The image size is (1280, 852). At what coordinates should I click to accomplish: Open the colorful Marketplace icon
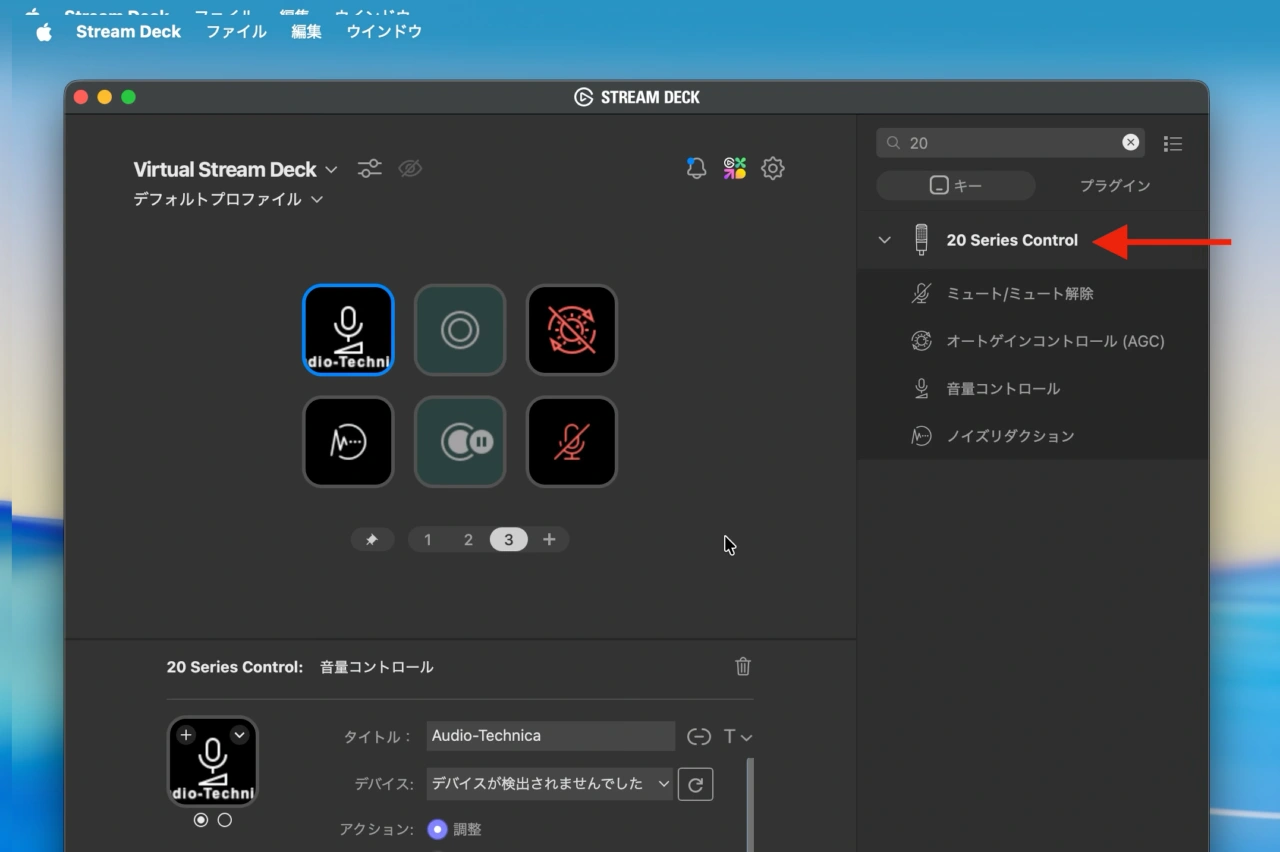click(x=735, y=168)
